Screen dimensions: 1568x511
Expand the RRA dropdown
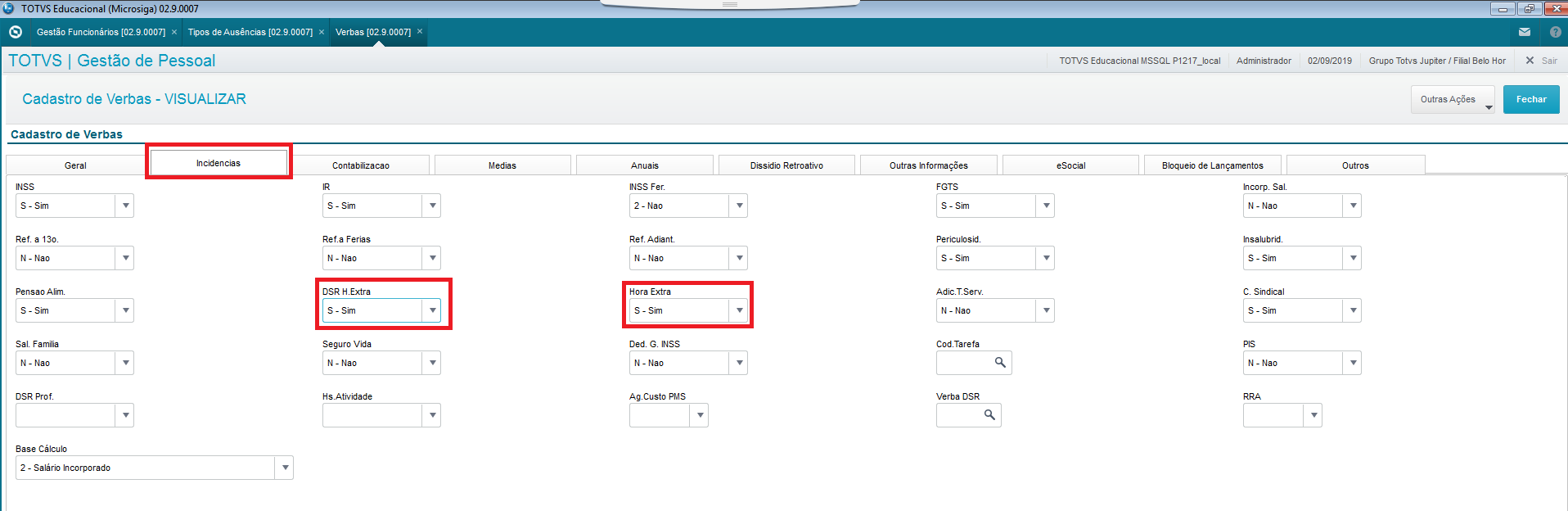(x=1313, y=415)
